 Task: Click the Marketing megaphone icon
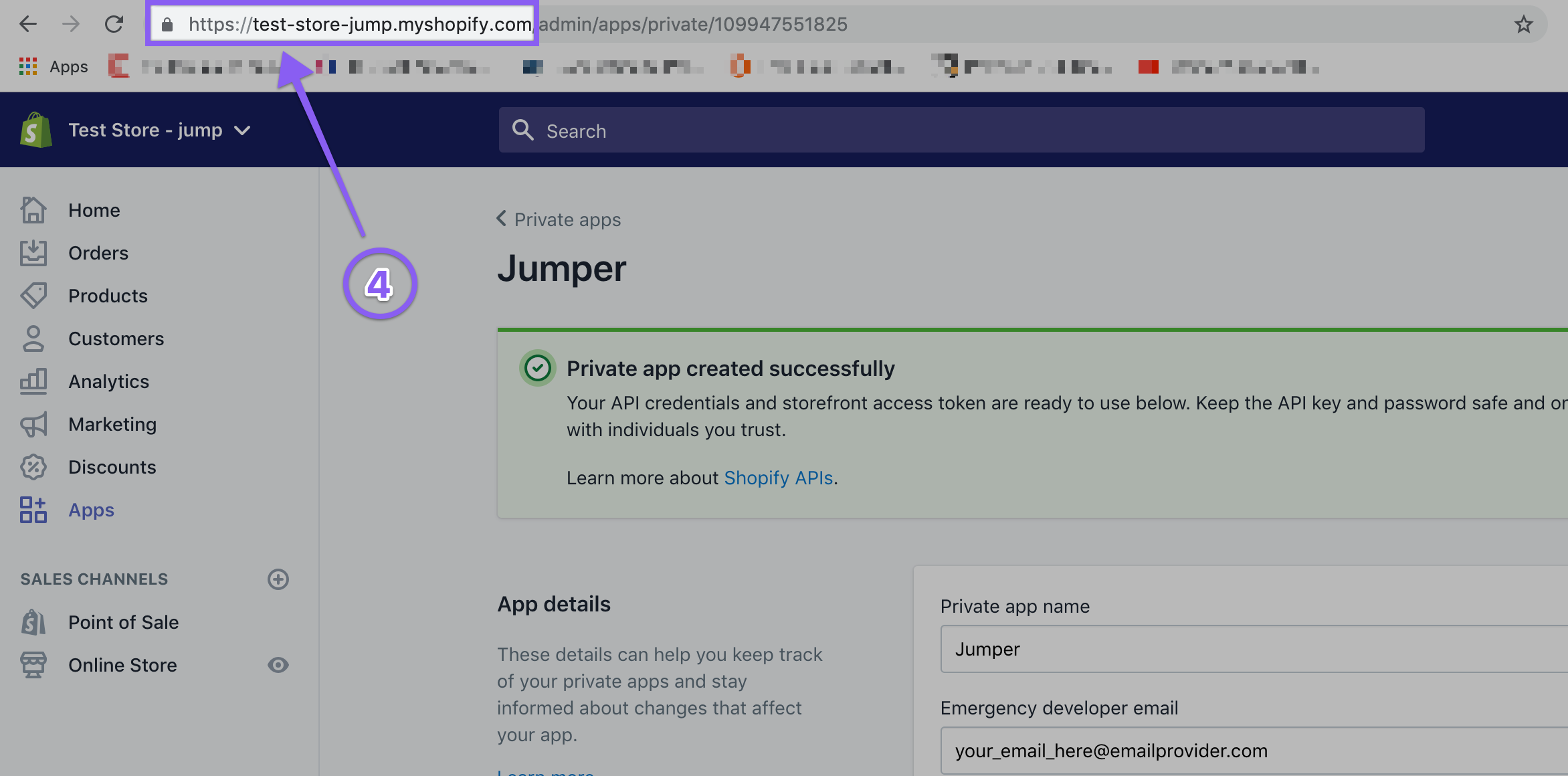33,424
